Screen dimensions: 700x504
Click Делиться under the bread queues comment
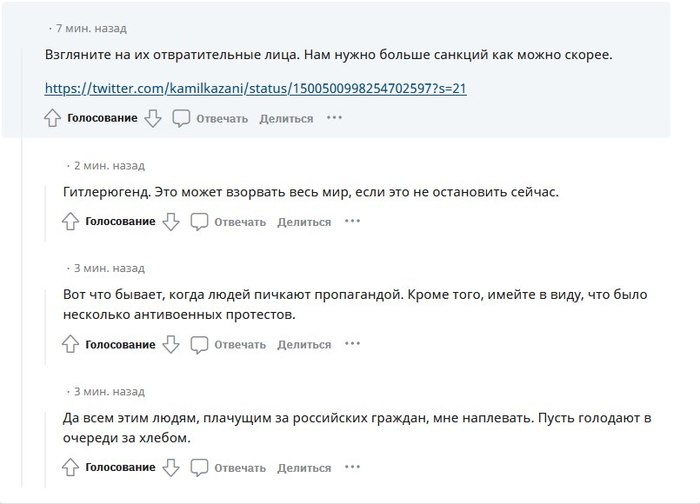(304, 468)
